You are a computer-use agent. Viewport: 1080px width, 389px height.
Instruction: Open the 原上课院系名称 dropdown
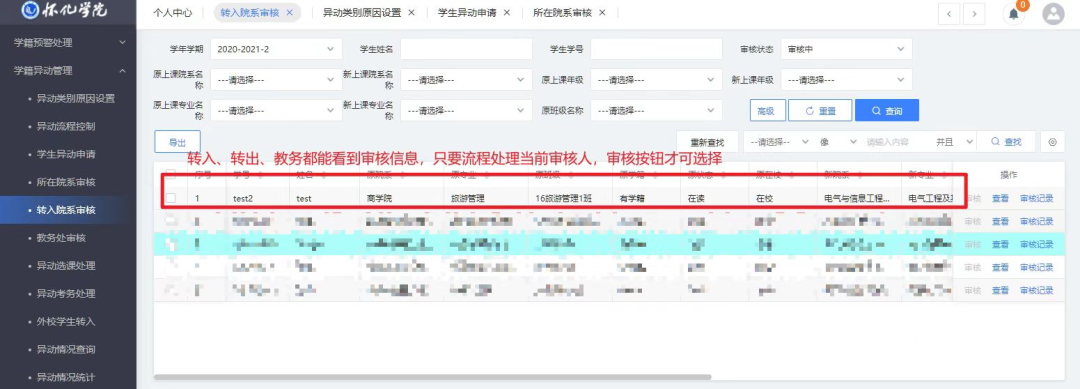[276, 80]
